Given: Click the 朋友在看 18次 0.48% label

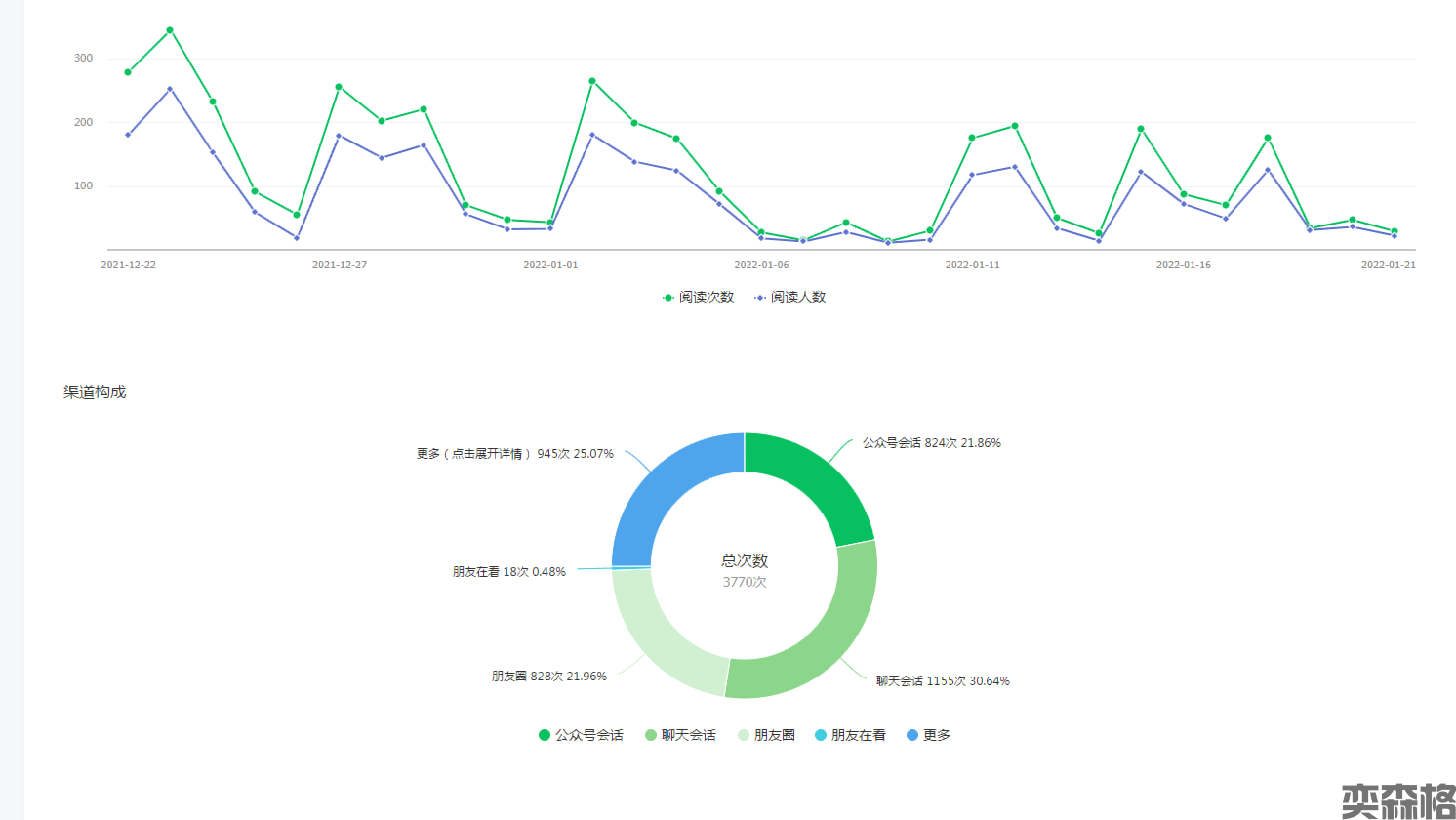Looking at the screenshot, I should [508, 572].
